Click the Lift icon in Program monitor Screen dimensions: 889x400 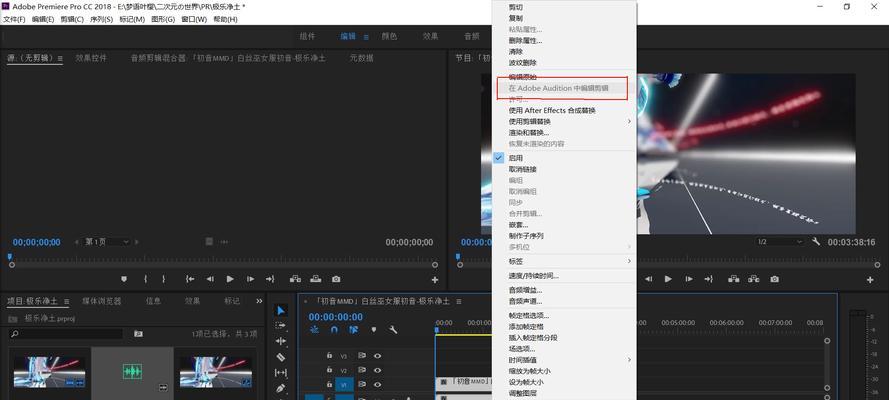point(734,279)
